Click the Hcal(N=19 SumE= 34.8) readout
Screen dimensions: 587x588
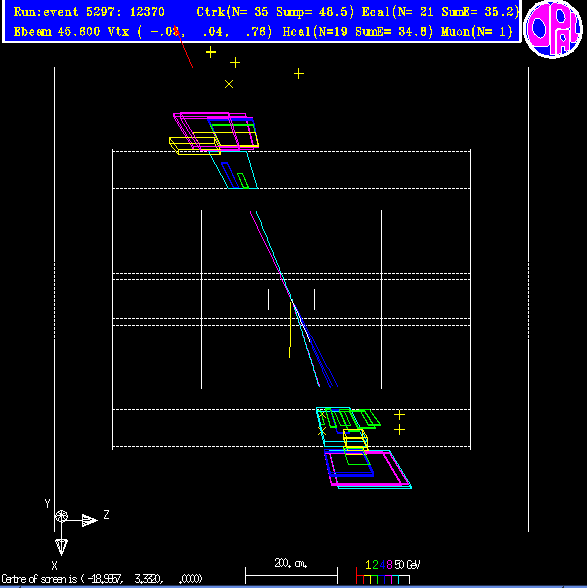pyautogui.click(x=357, y=32)
